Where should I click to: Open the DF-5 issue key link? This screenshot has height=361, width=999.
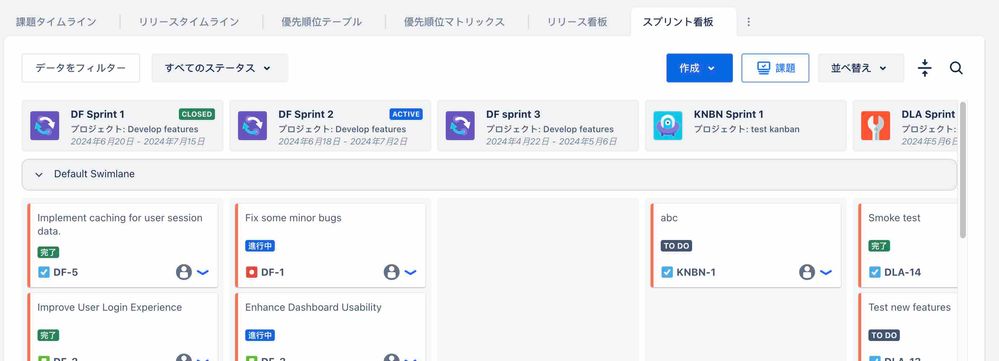pyautogui.click(x=66, y=273)
